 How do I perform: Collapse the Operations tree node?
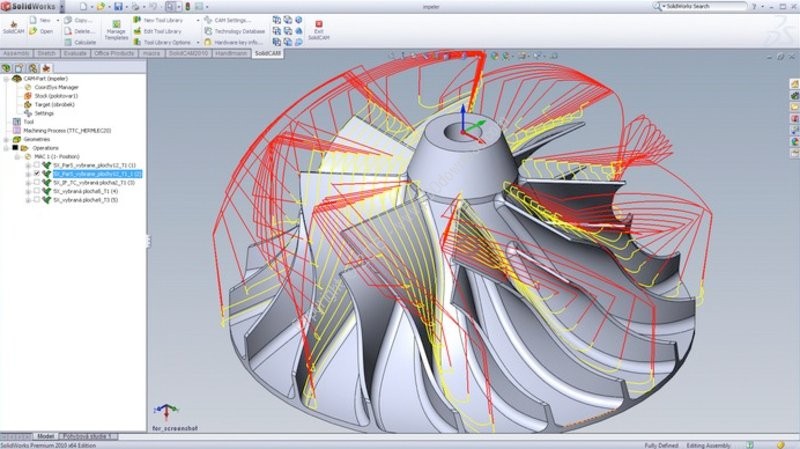[6, 148]
